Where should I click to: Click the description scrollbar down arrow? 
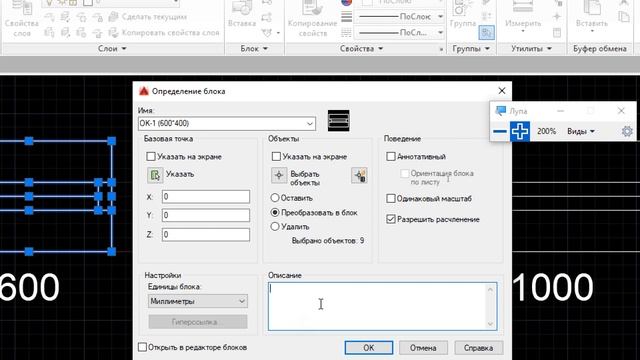point(490,324)
